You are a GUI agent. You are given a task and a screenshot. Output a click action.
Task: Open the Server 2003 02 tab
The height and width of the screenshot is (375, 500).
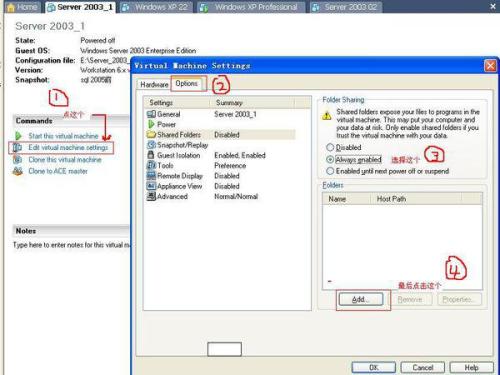346,7
